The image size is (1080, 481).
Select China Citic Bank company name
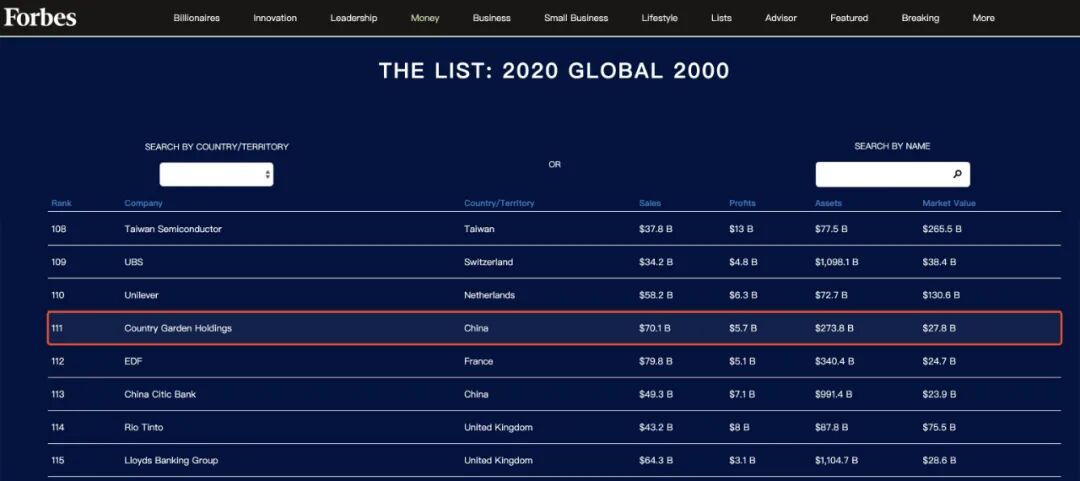point(160,394)
